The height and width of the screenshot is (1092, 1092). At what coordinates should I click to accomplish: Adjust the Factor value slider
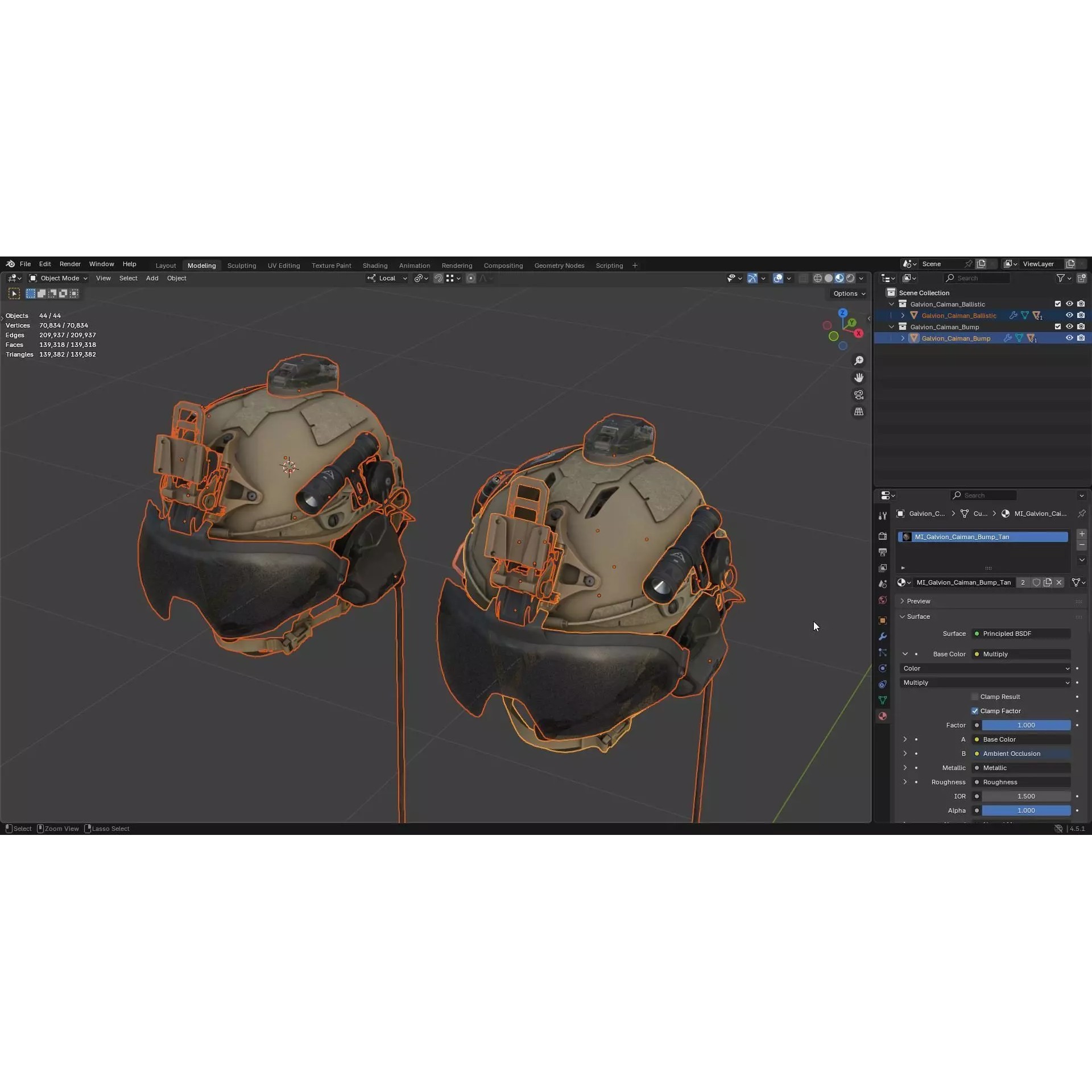(x=1025, y=725)
